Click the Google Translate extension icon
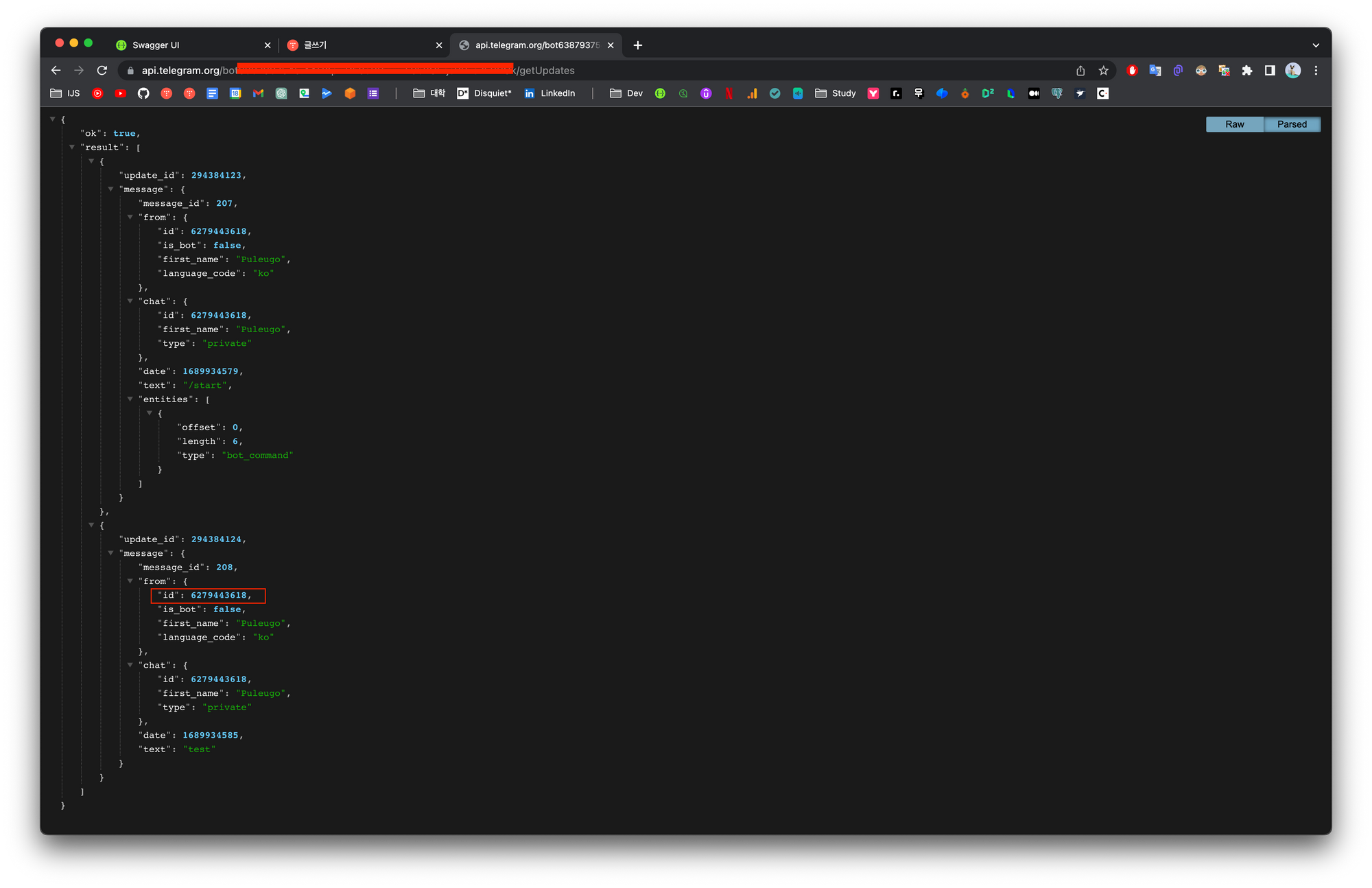This screenshot has height=888, width=1372. point(1155,71)
